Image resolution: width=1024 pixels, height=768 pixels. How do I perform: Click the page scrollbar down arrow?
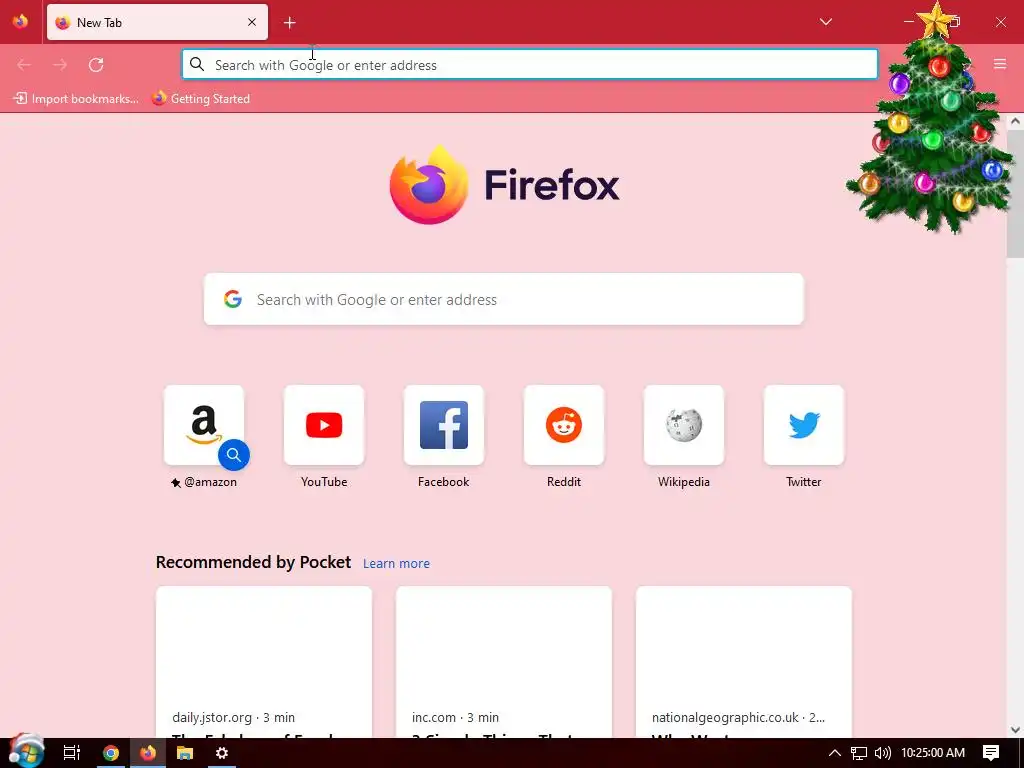tap(1015, 730)
